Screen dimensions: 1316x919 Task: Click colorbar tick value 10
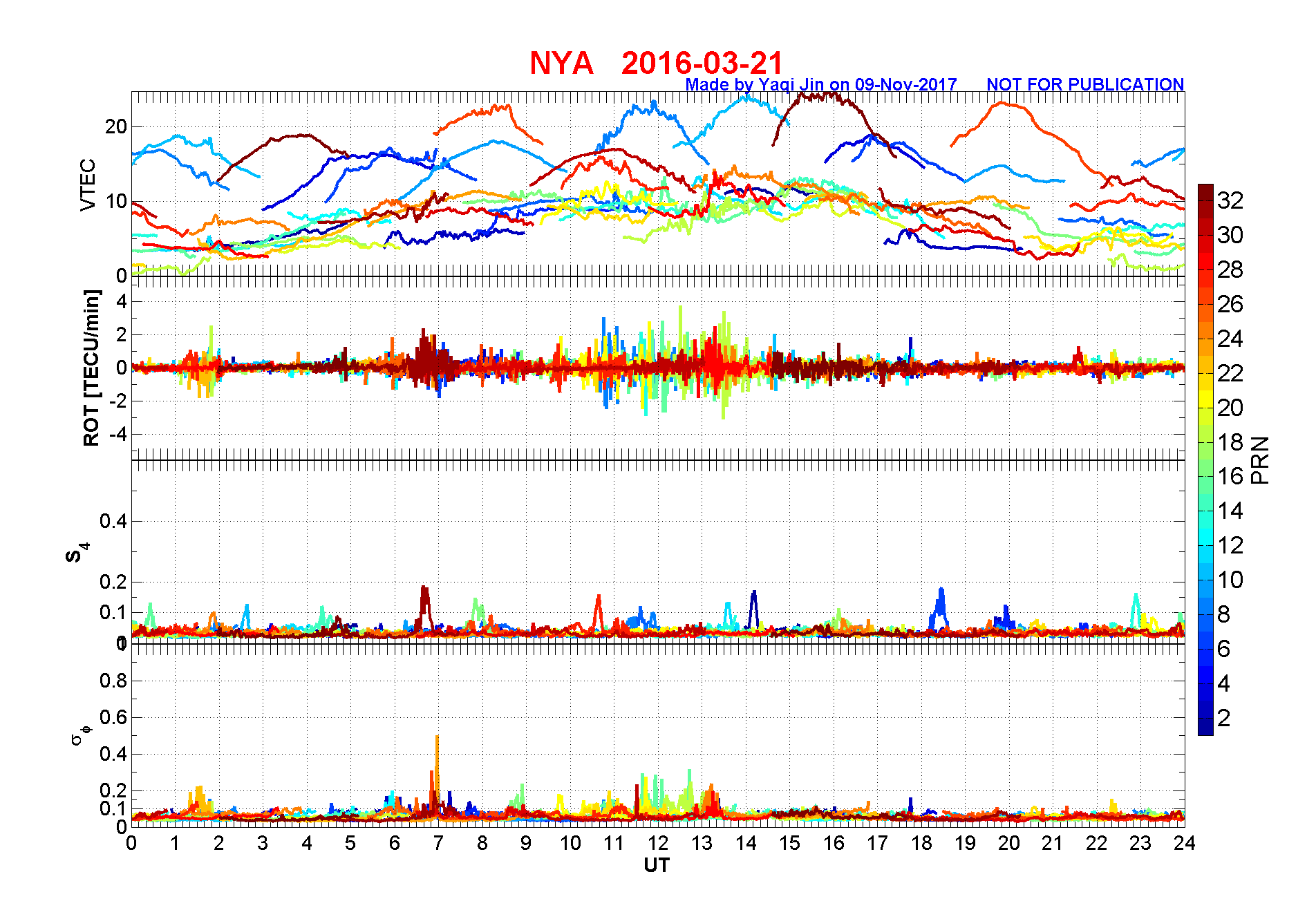[1230, 580]
